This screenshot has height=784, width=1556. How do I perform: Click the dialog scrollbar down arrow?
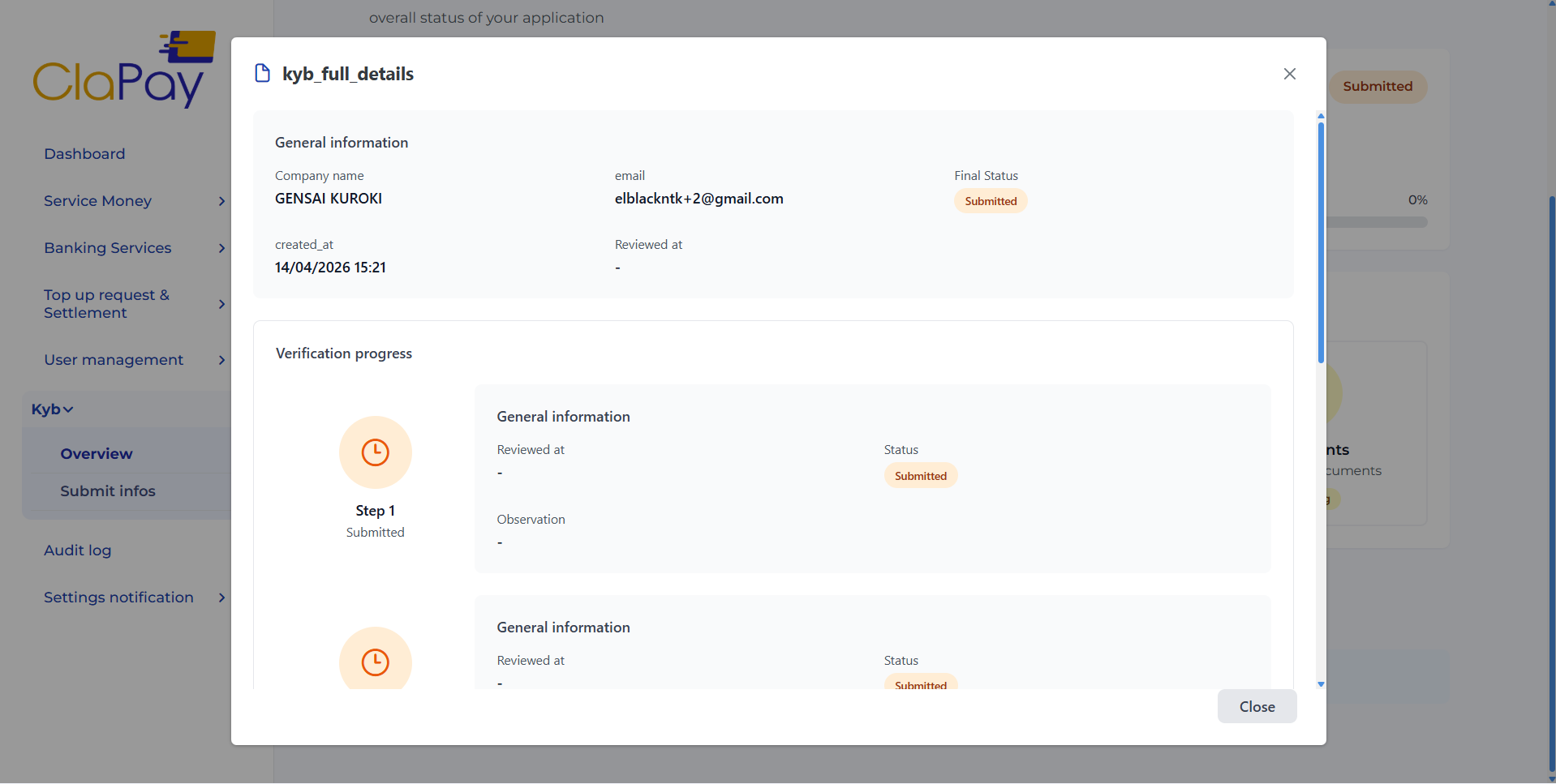tap(1321, 684)
